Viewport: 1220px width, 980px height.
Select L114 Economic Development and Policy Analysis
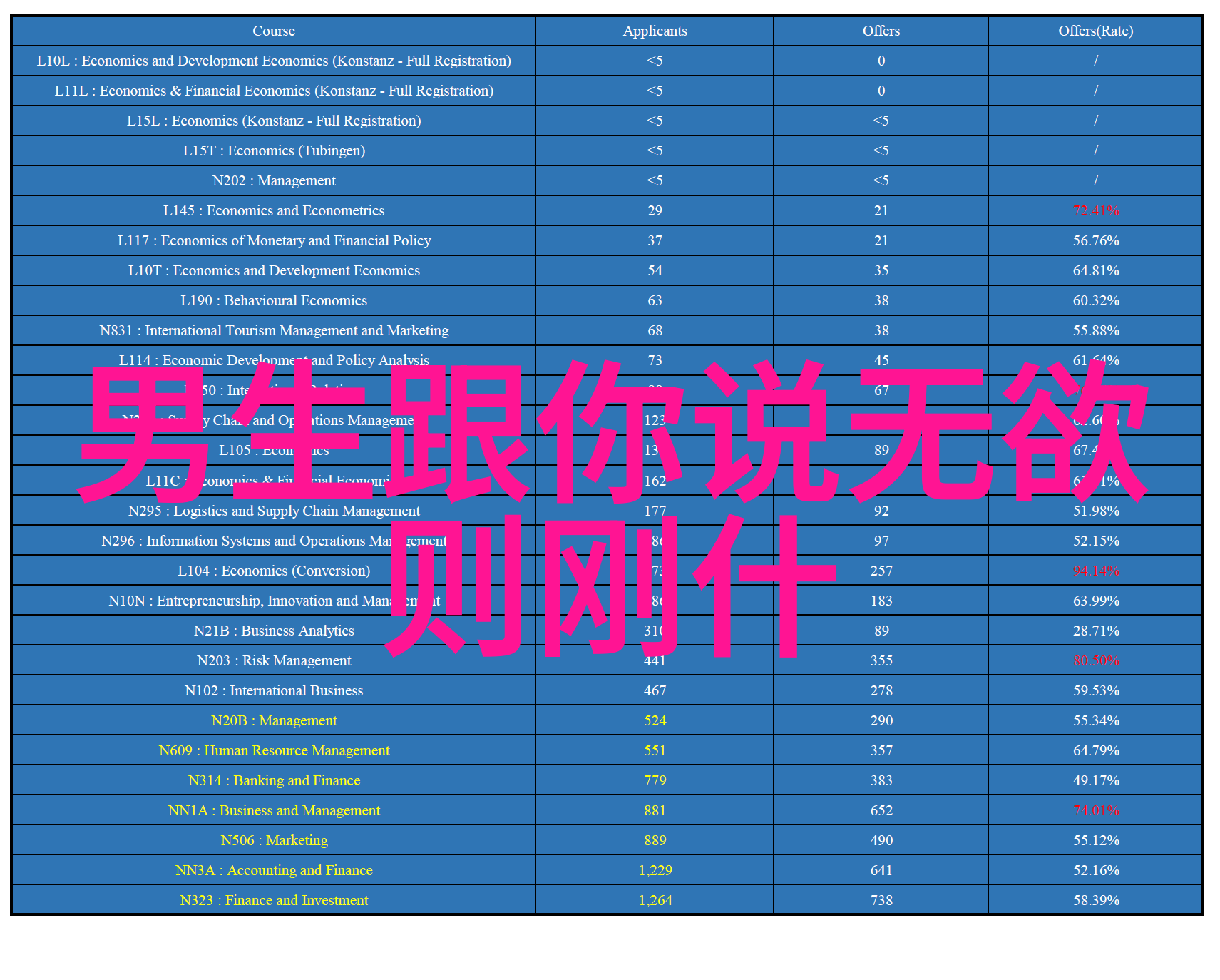pos(274,360)
